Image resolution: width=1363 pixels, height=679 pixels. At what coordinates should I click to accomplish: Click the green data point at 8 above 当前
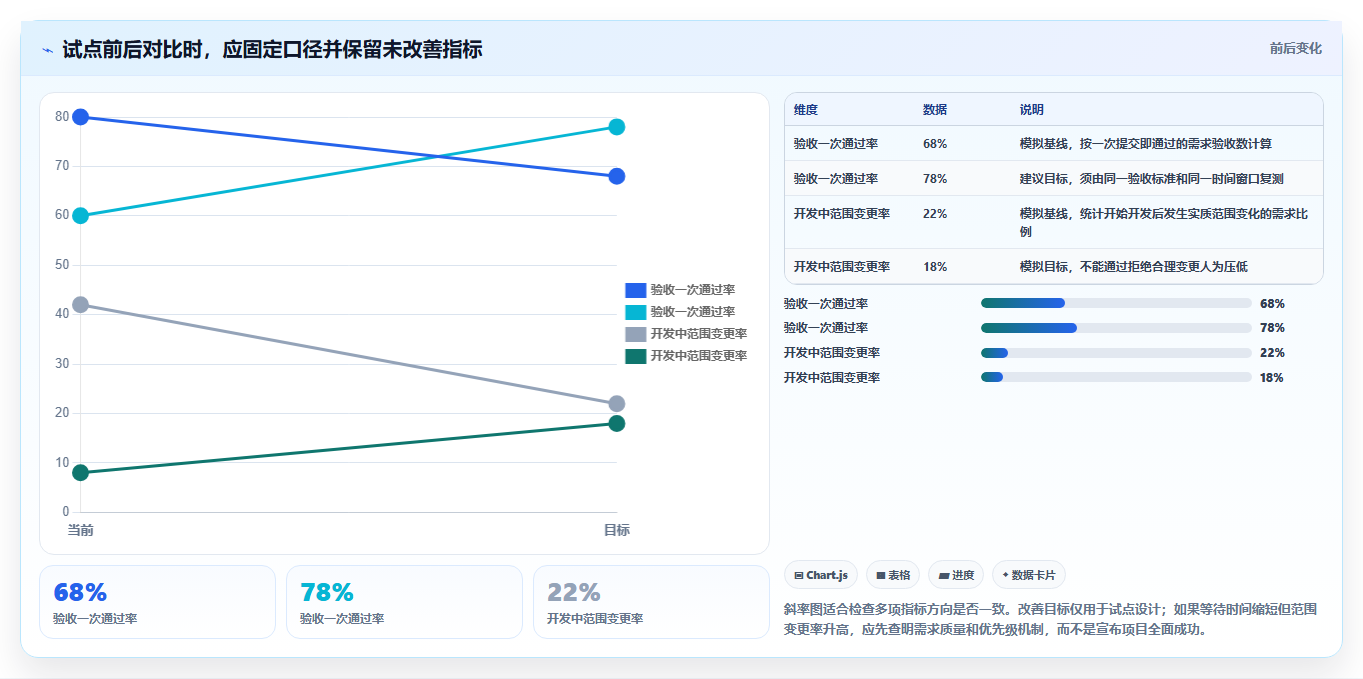click(81, 472)
